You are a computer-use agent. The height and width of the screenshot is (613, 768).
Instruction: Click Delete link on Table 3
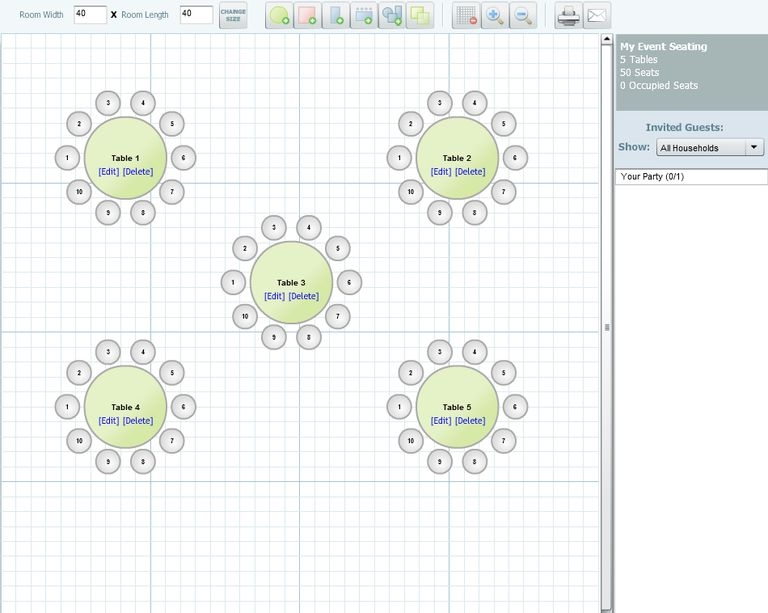click(x=304, y=296)
